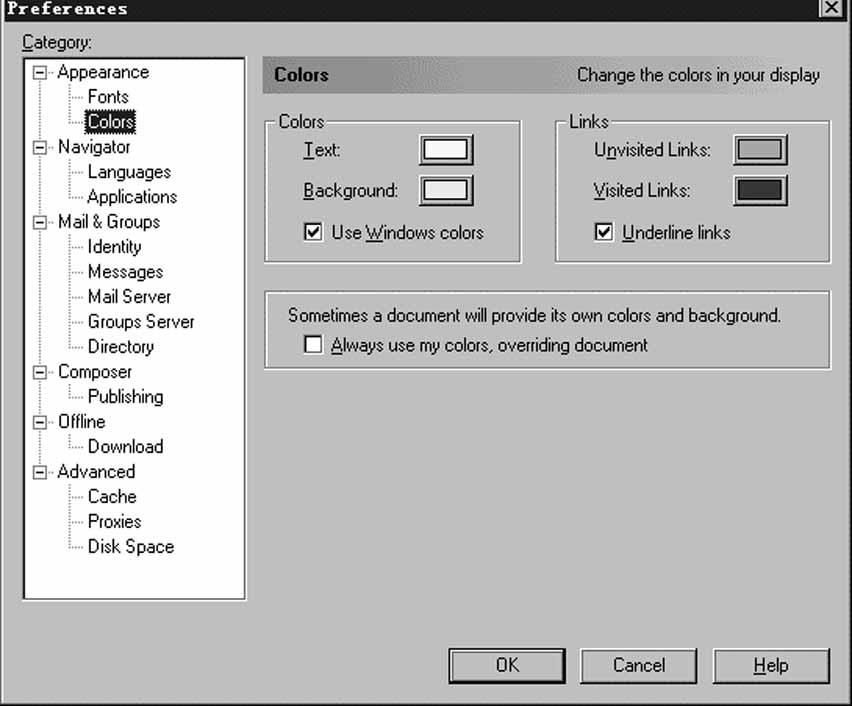
Task: Uncheck Underline links
Action: [604, 233]
